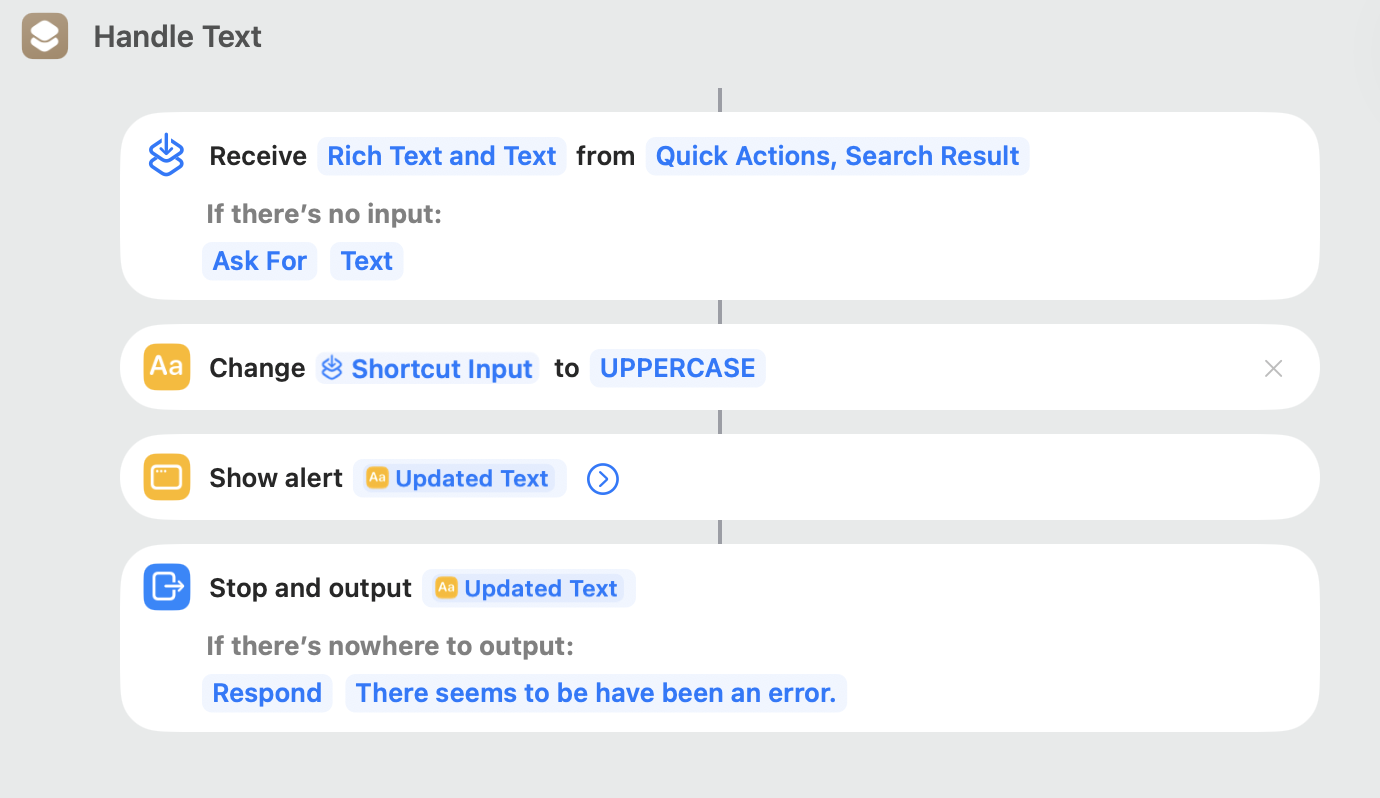Select Updated Text variable in Show alert
This screenshot has height=798, width=1380.
pyautogui.click(x=459, y=478)
